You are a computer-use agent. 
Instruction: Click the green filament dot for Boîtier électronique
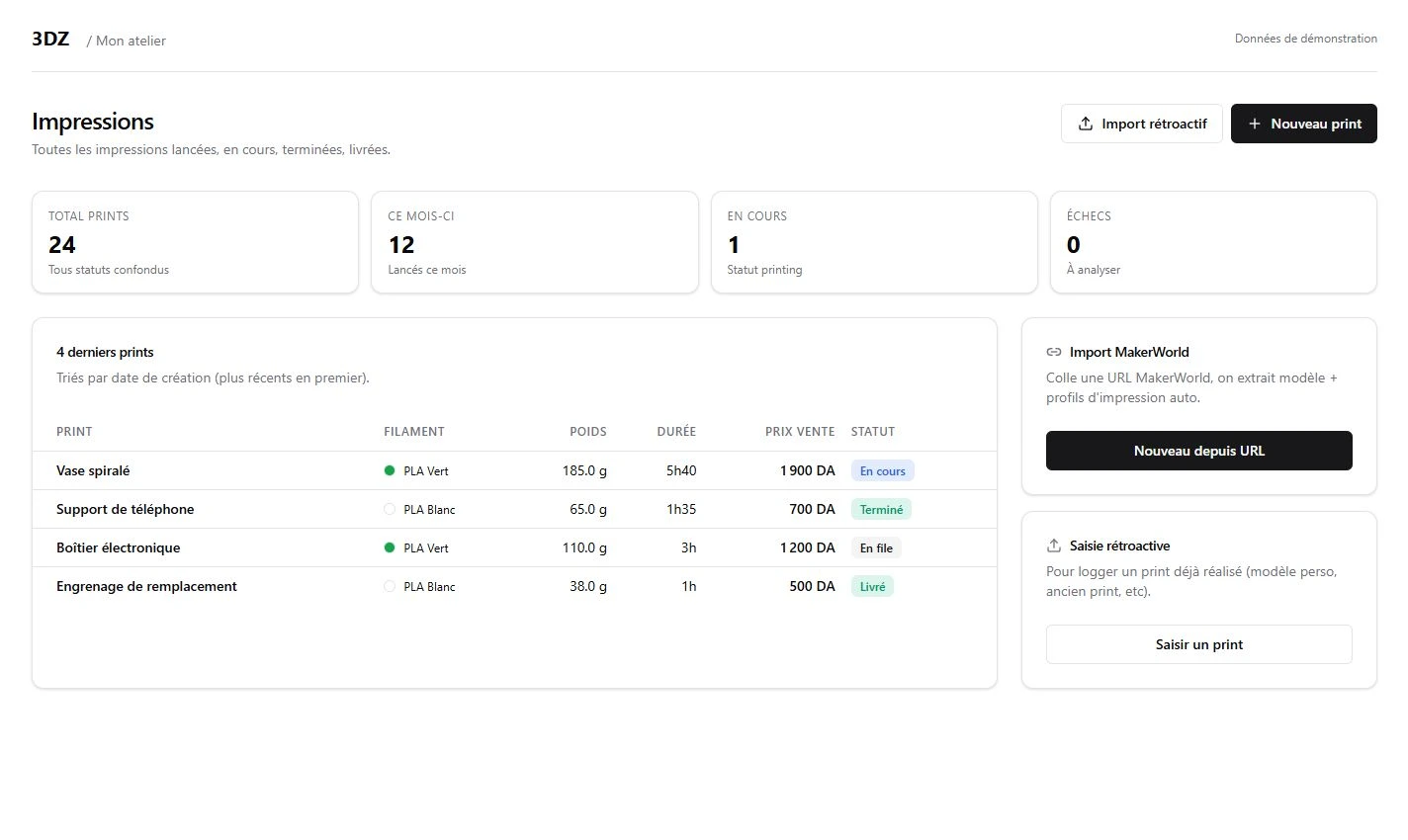[x=390, y=547]
